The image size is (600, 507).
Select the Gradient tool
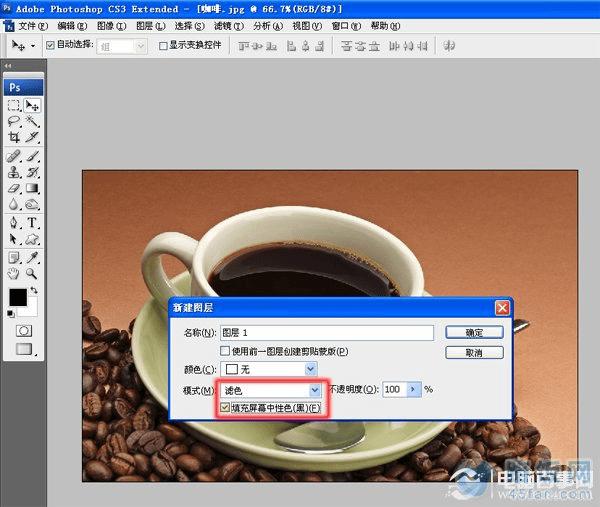click(33, 188)
